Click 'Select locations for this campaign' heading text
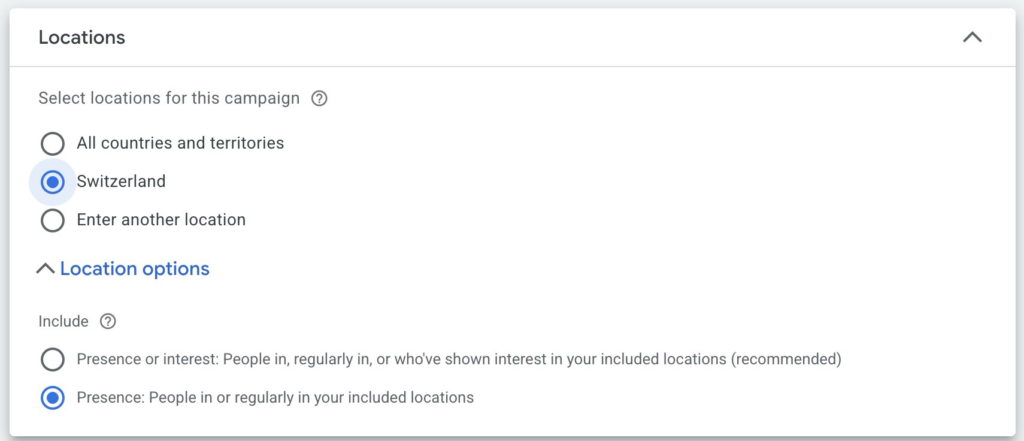 point(168,99)
